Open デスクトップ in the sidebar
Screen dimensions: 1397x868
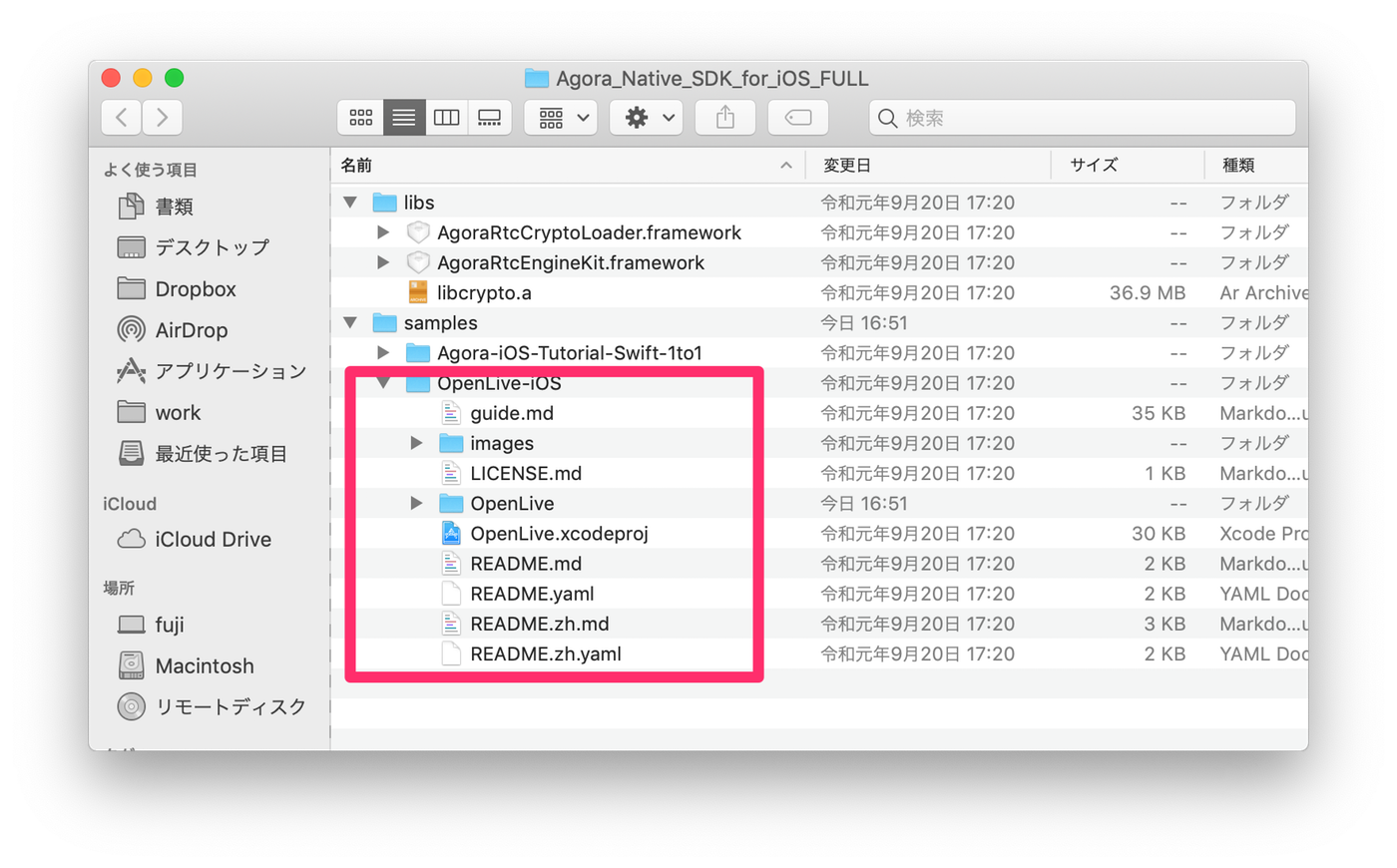click(193, 247)
